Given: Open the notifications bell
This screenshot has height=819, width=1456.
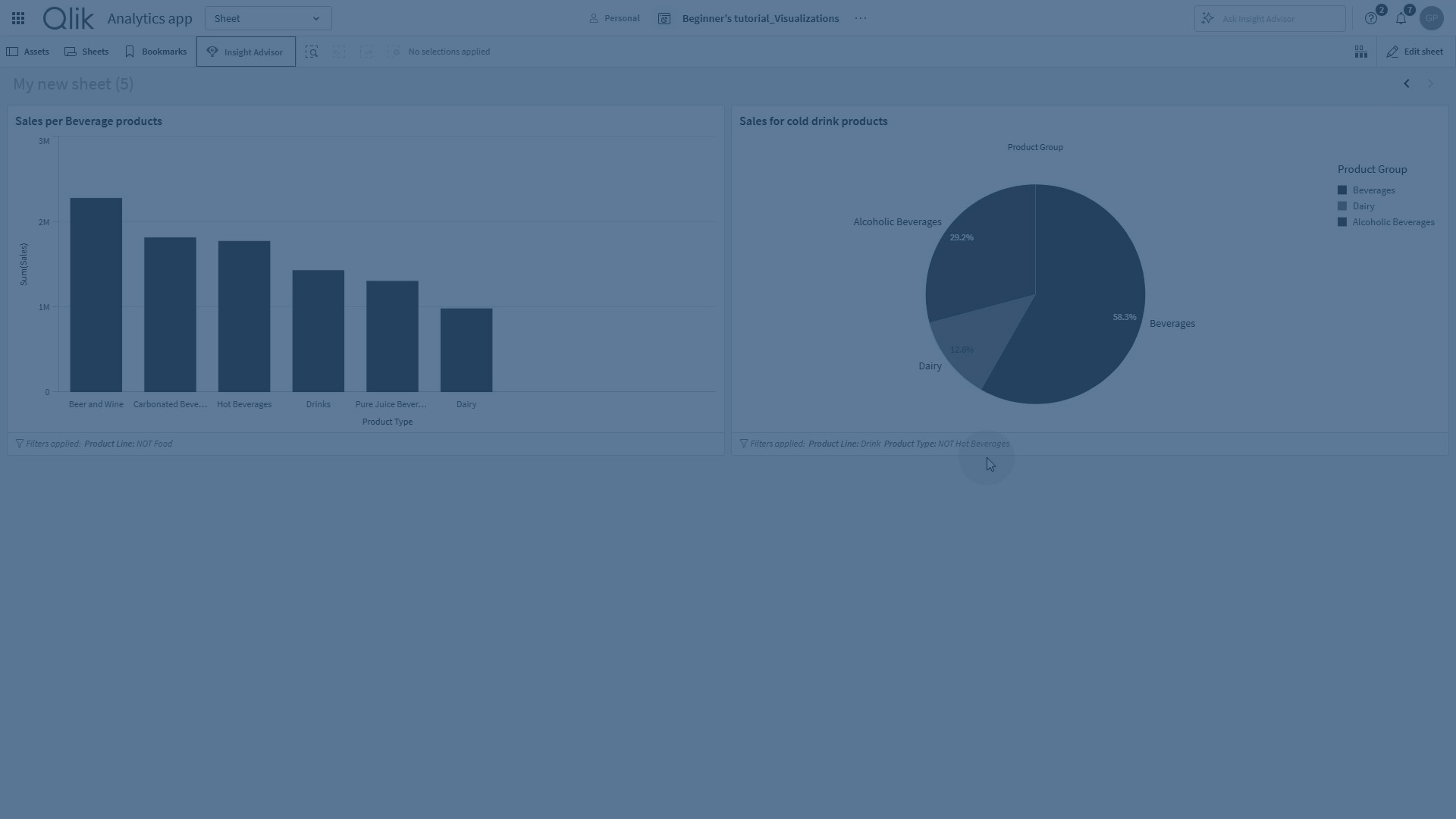Looking at the screenshot, I should [1401, 18].
